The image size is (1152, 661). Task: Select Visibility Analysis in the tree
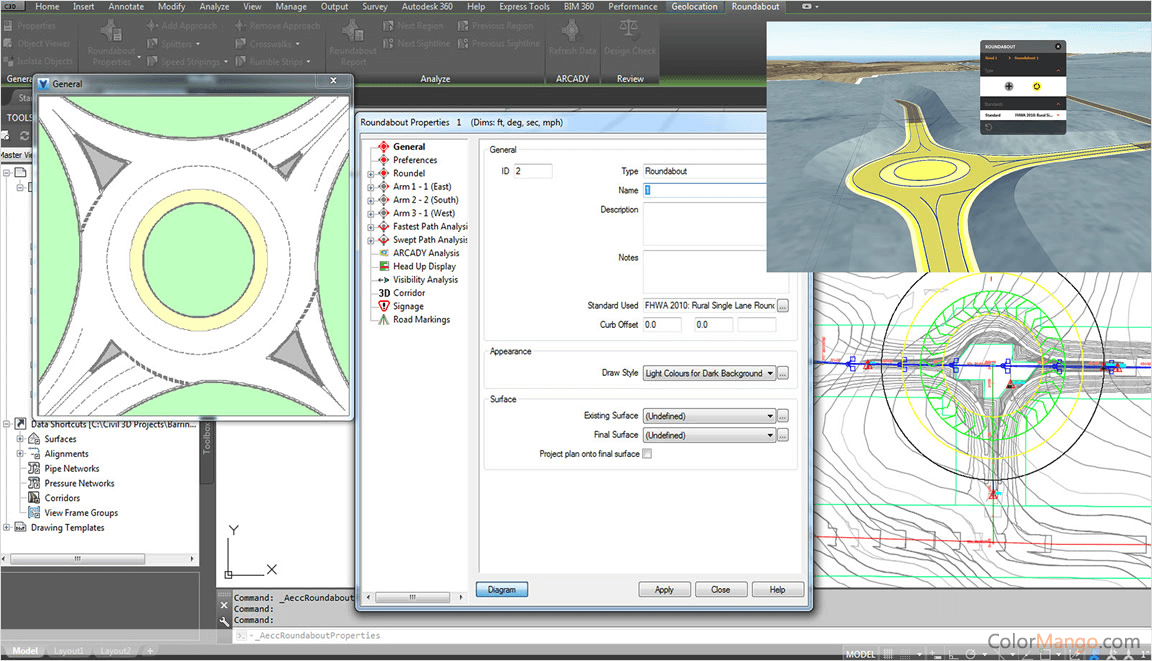tap(425, 280)
